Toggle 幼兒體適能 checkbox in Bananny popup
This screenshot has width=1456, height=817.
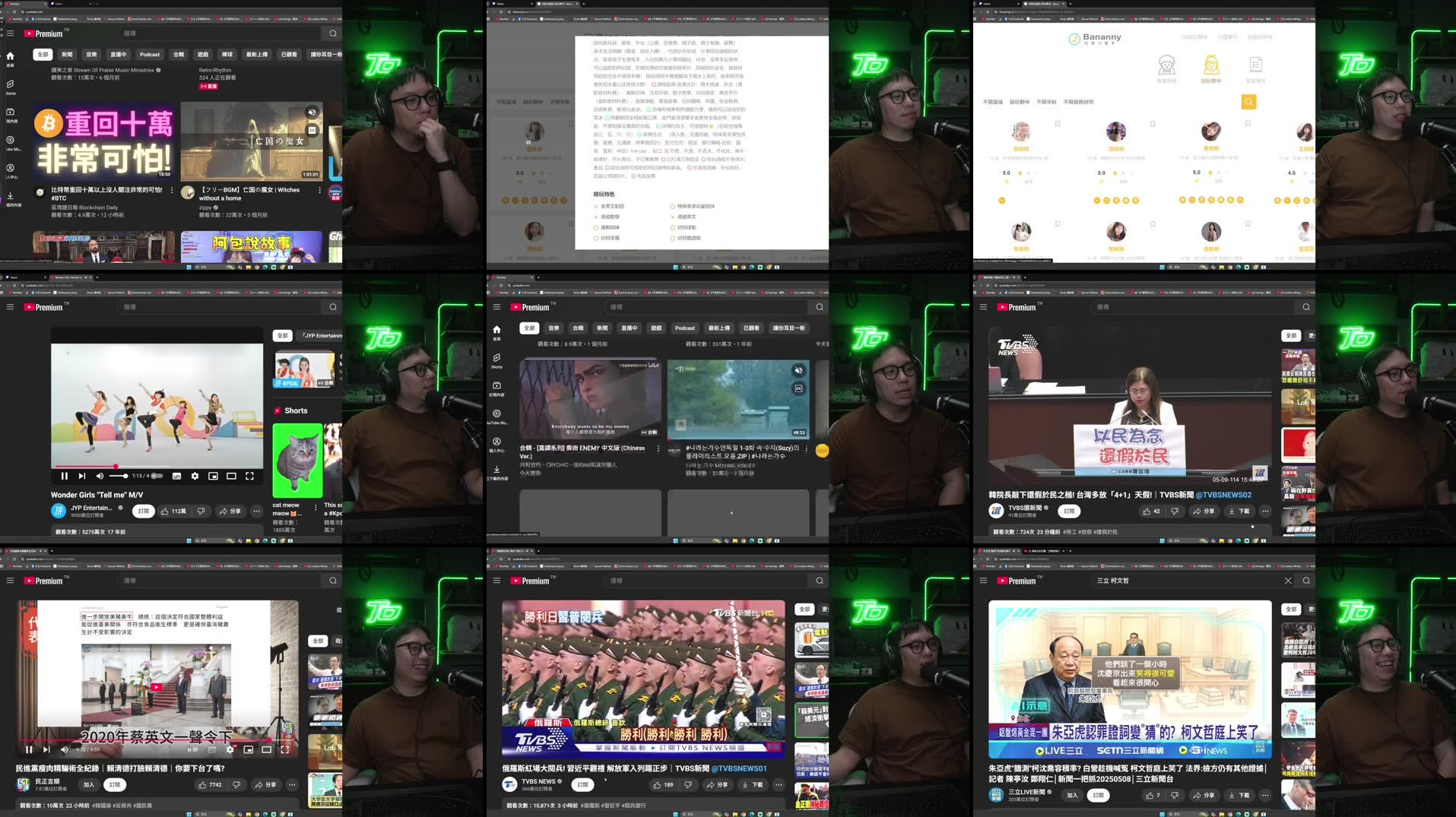pos(672,238)
